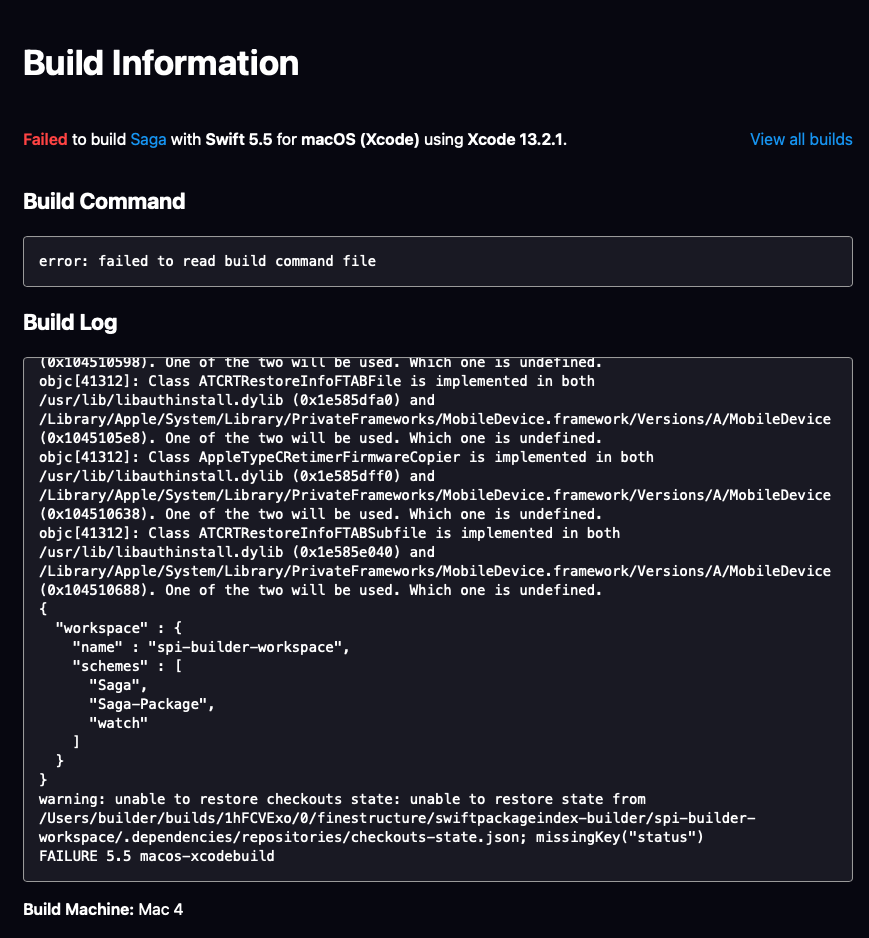This screenshot has height=938, width=869.
Task: Click the Build Machine: Mac 4 text
Action: click(103, 909)
